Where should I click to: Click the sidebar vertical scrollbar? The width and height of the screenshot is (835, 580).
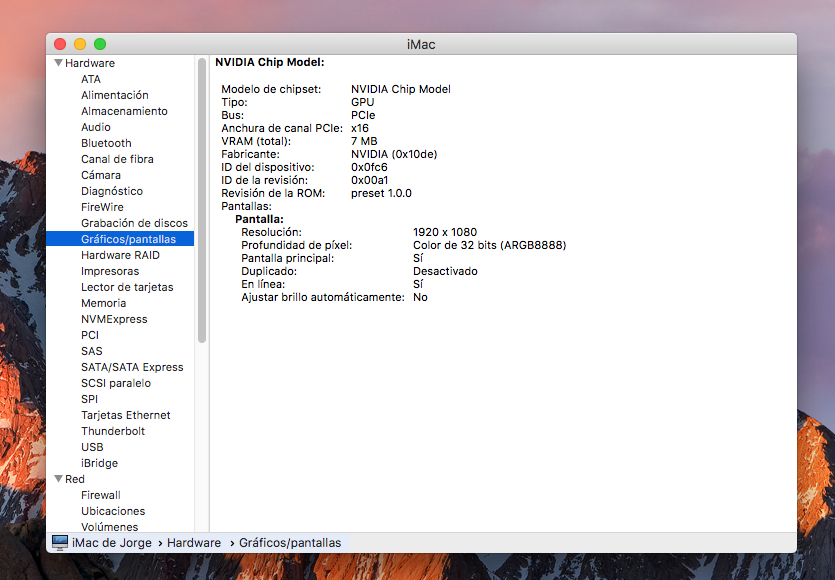coord(202,200)
